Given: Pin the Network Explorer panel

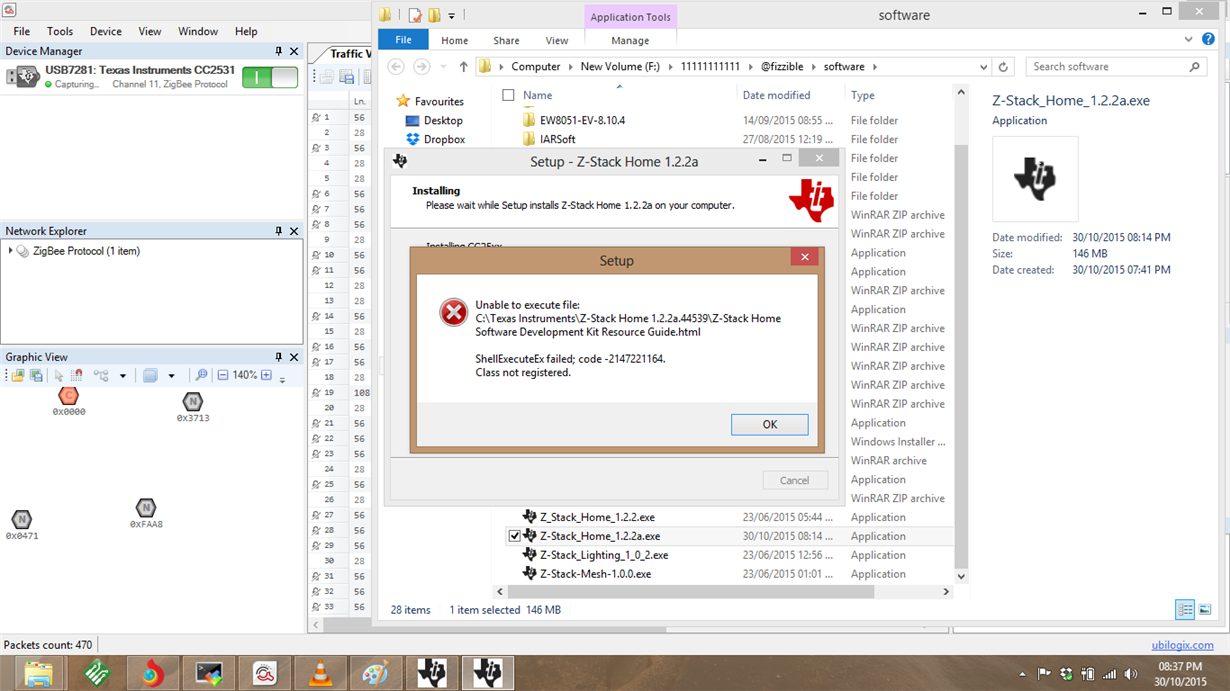Looking at the screenshot, I should tap(279, 231).
